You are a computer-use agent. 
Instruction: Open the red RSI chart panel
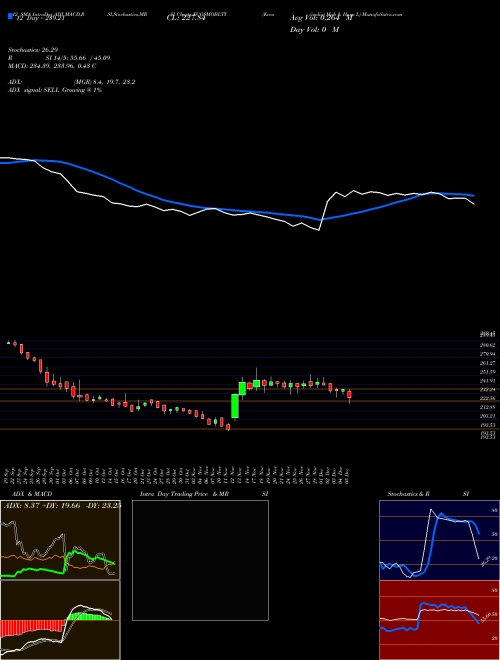click(x=439, y=620)
